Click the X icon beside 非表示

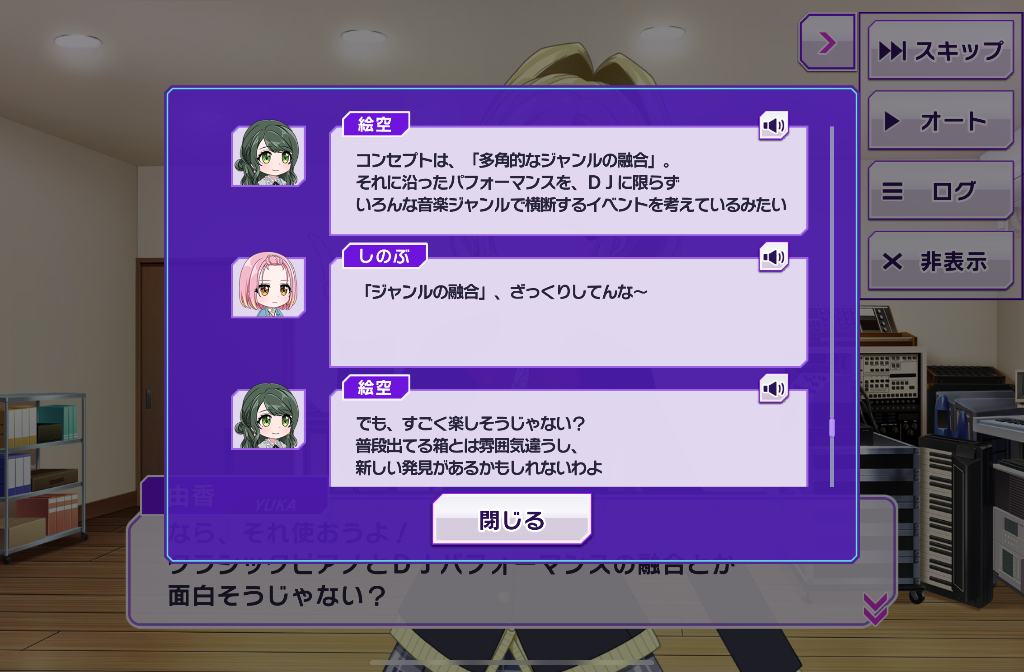click(892, 262)
